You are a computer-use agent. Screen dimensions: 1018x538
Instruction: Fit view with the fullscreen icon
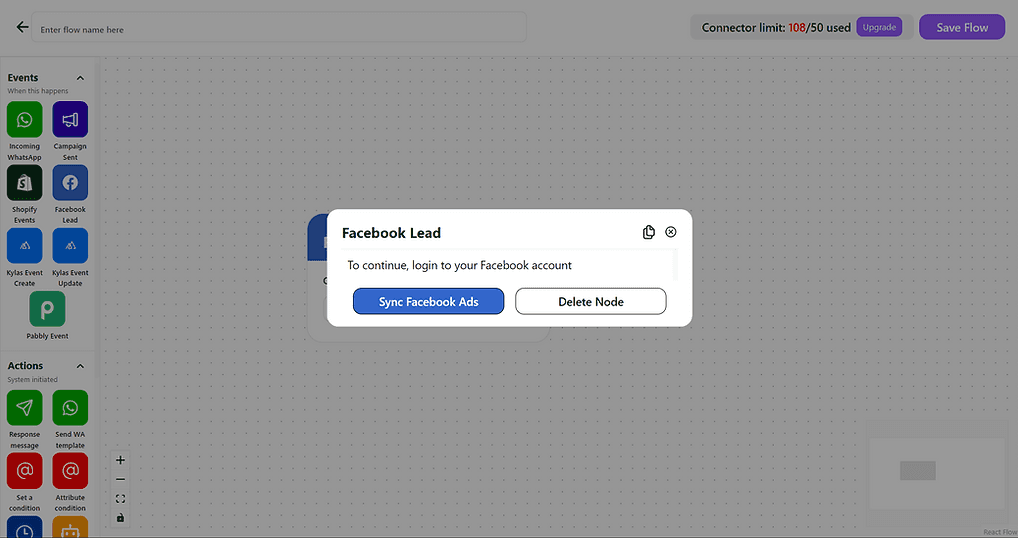pos(120,498)
